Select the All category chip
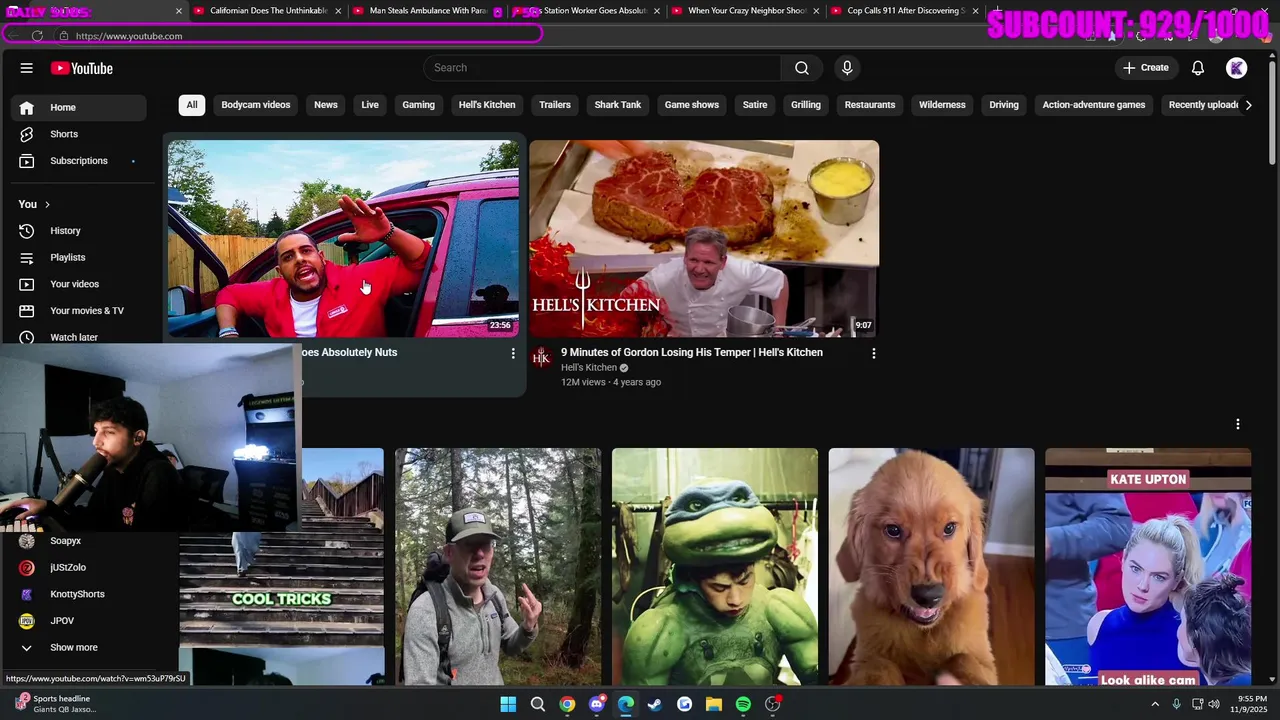The height and width of the screenshot is (720, 1280). [192, 105]
